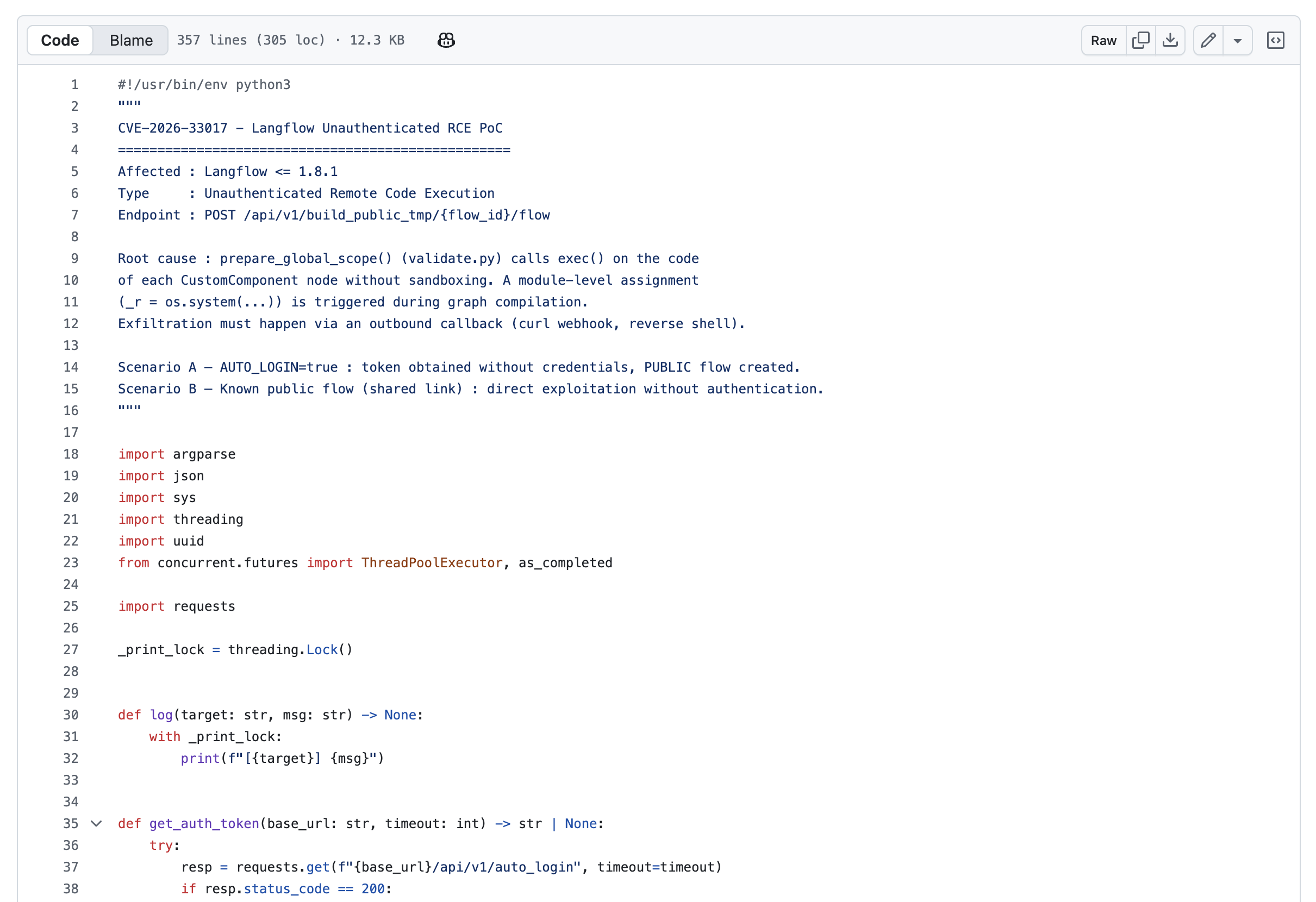Image resolution: width=1316 pixels, height=902 pixels.
Task: Click the line 'Affected : Langflow <= 1.8.1'
Action: [228, 172]
